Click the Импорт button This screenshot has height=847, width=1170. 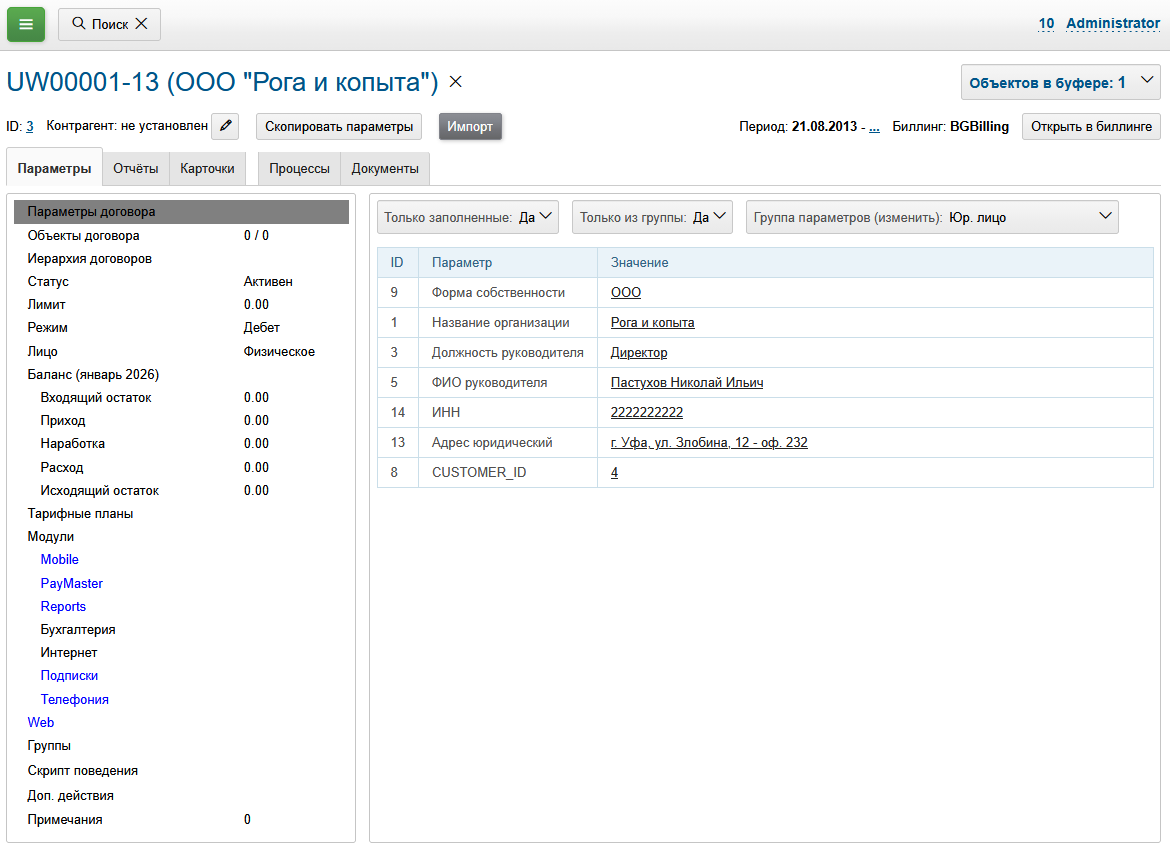470,127
